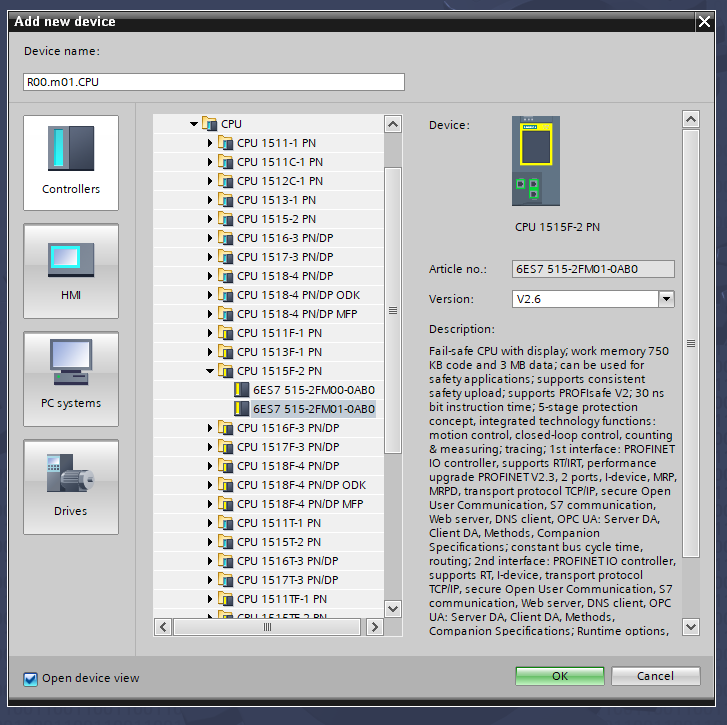Close the Add new device dialog

(x=704, y=21)
